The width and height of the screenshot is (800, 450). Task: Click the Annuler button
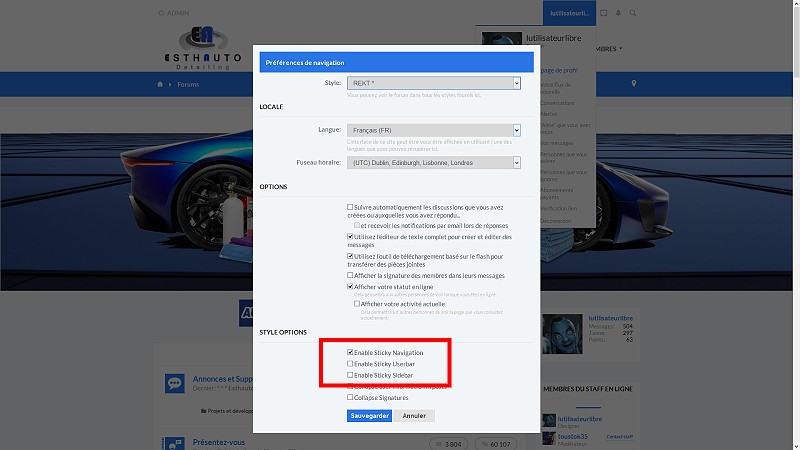click(414, 415)
